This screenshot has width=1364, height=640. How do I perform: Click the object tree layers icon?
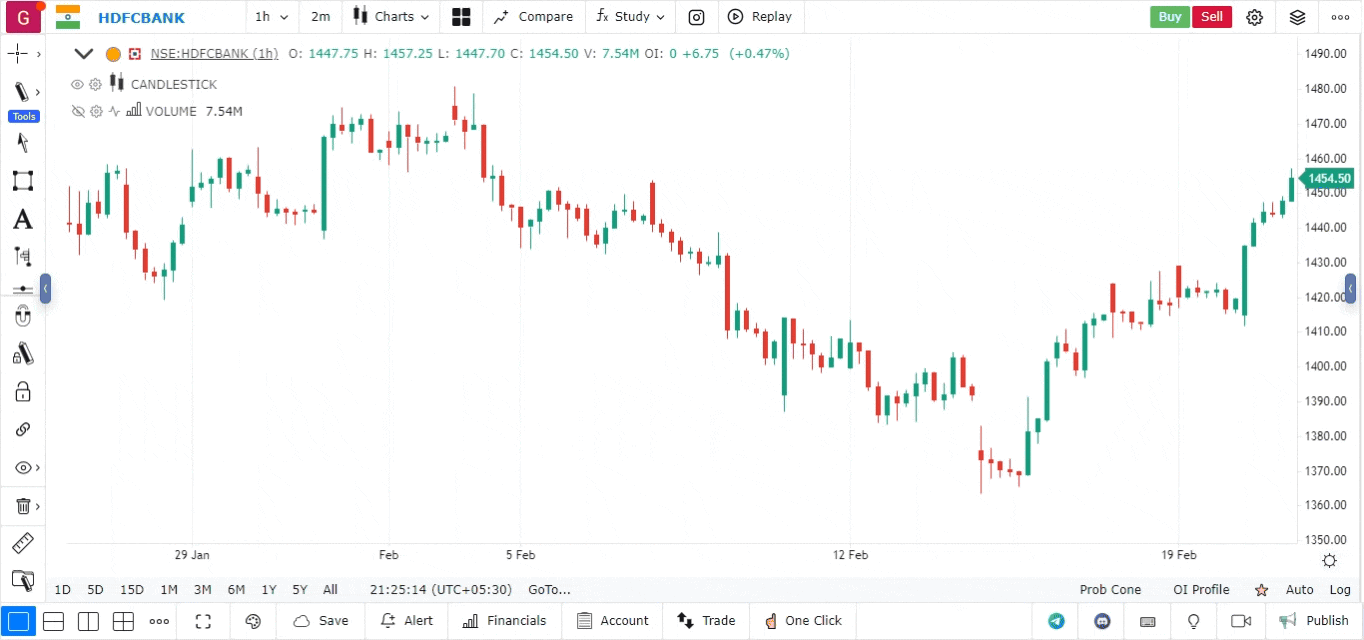coord(1297,17)
